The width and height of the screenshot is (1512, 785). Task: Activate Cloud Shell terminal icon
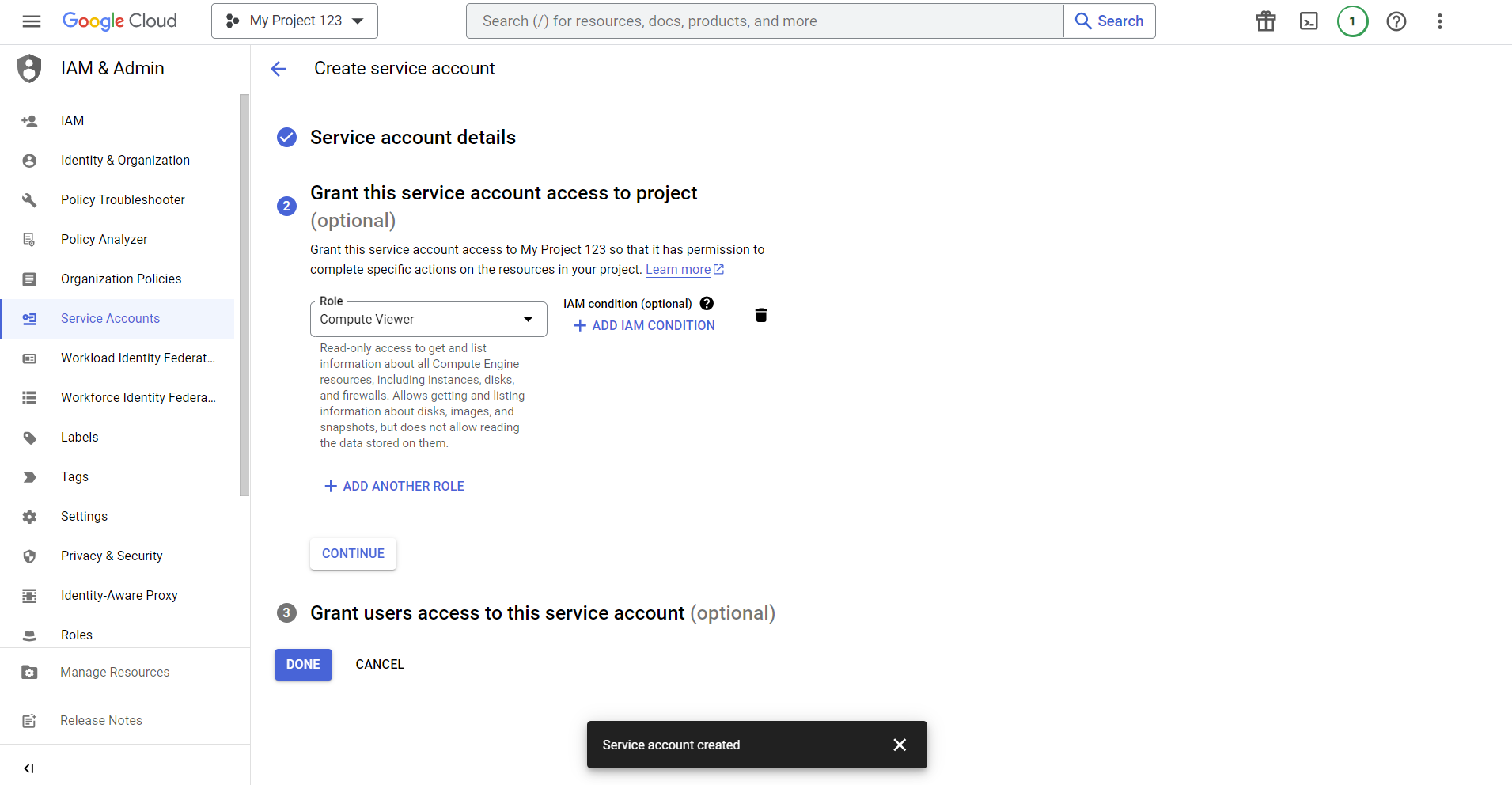point(1309,21)
